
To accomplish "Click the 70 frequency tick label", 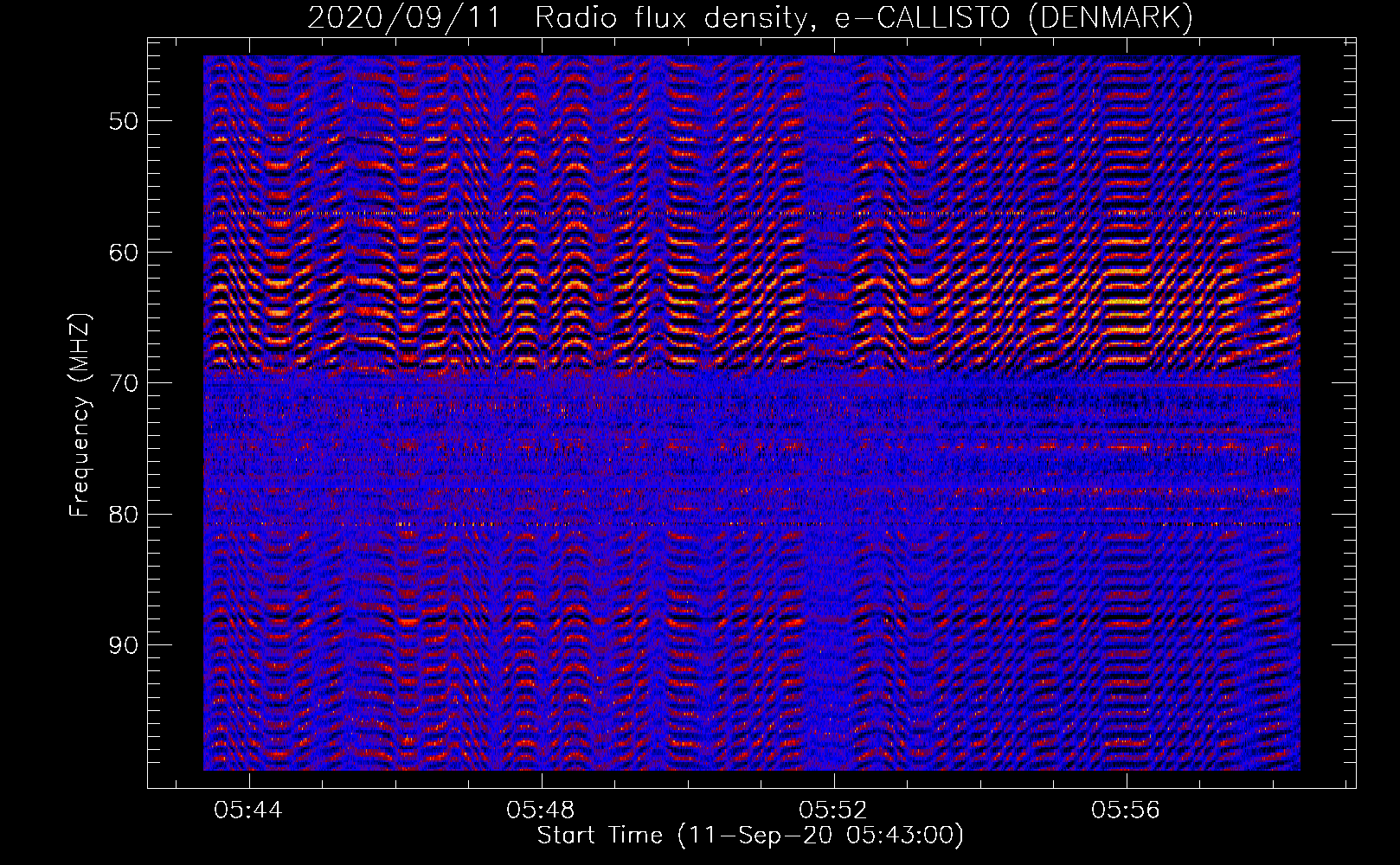I will pos(124,383).
